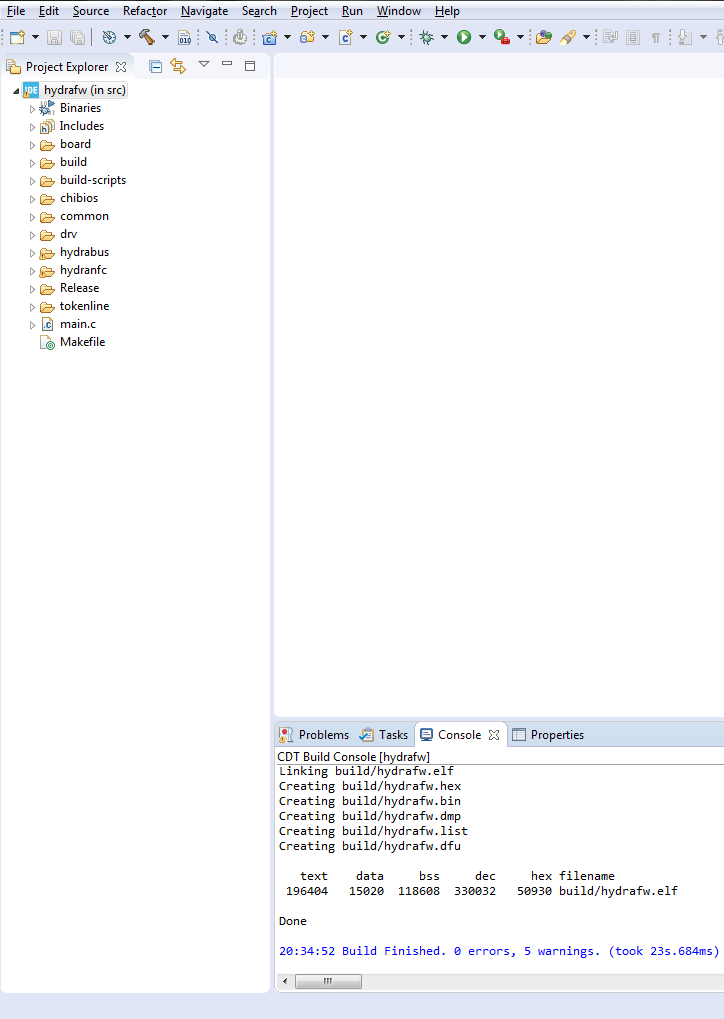Image resolution: width=724 pixels, height=1019 pixels.
Task: Expand the build-scripts folder
Action: [32, 181]
